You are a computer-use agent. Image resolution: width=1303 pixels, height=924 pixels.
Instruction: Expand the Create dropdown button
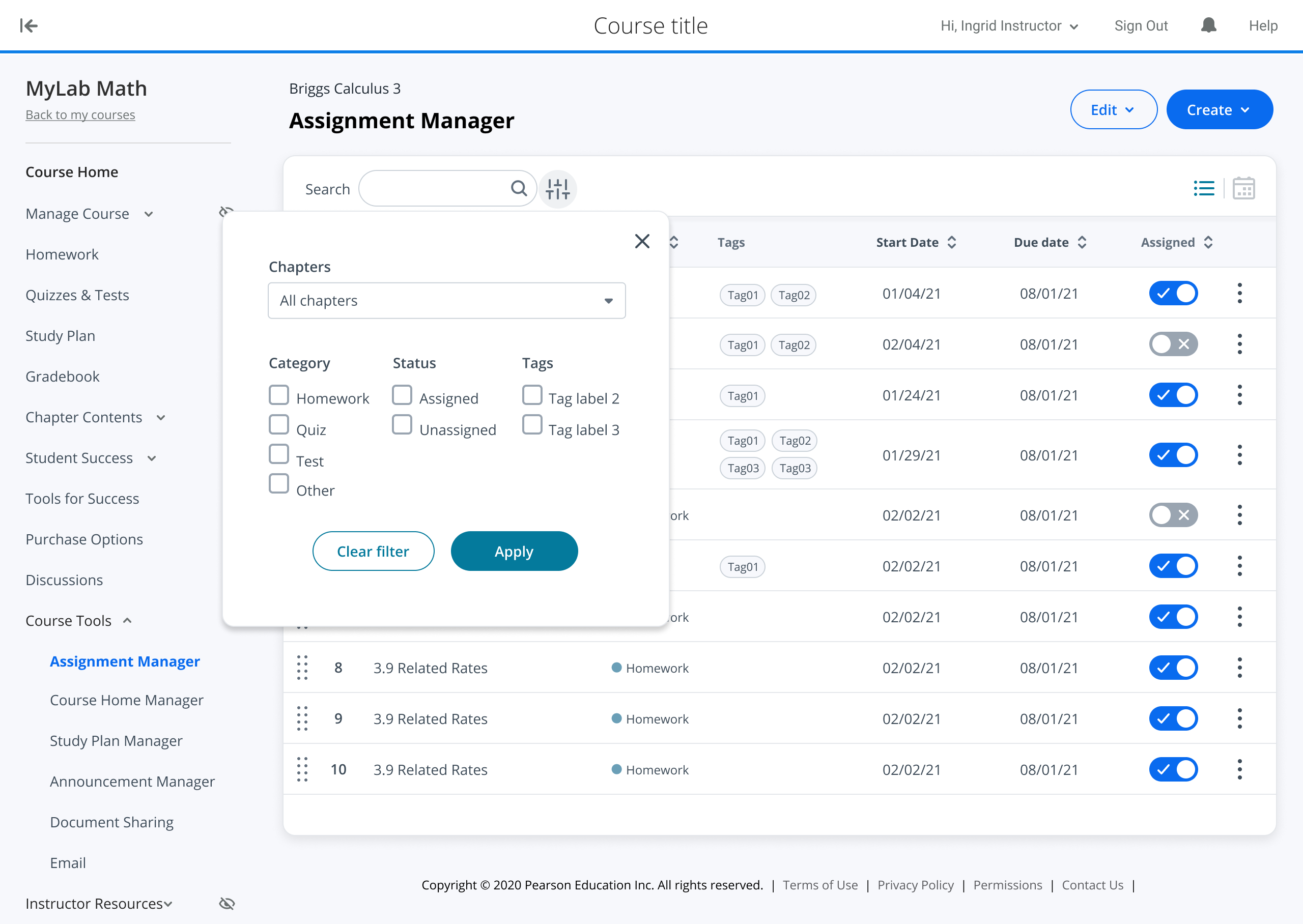1219,110
